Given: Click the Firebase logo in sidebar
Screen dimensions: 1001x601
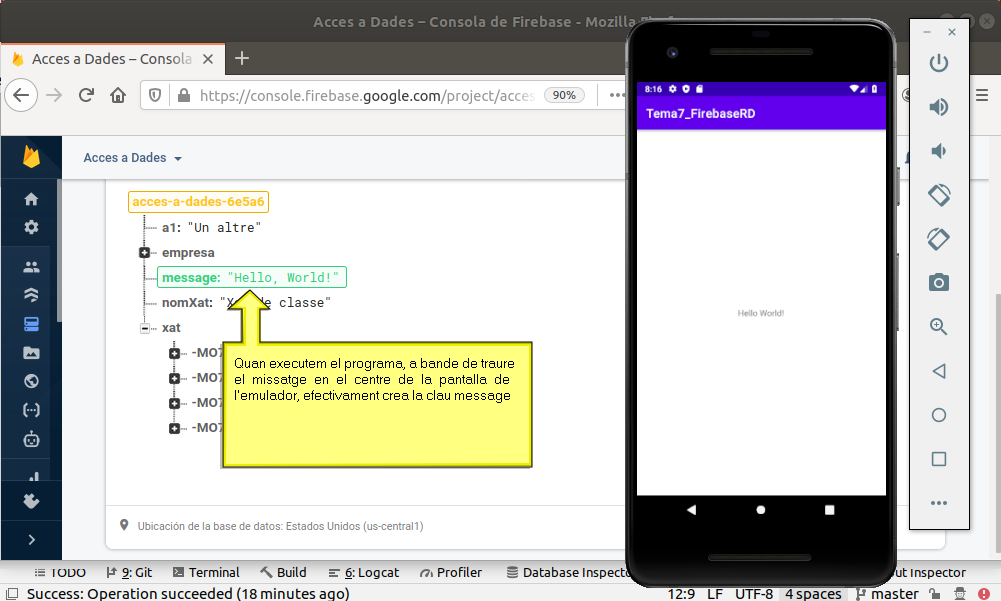Looking at the screenshot, I should [31, 156].
